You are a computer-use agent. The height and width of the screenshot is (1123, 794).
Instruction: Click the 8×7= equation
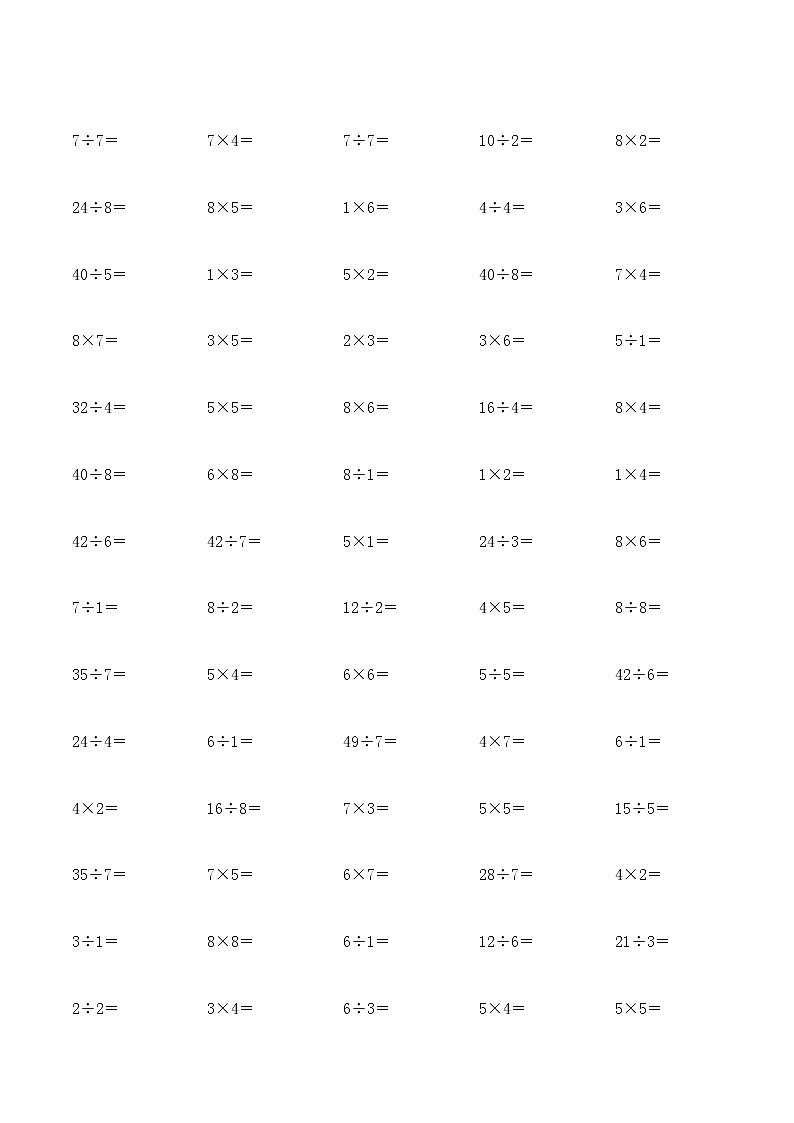pyautogui.click(x=94, y=341)
